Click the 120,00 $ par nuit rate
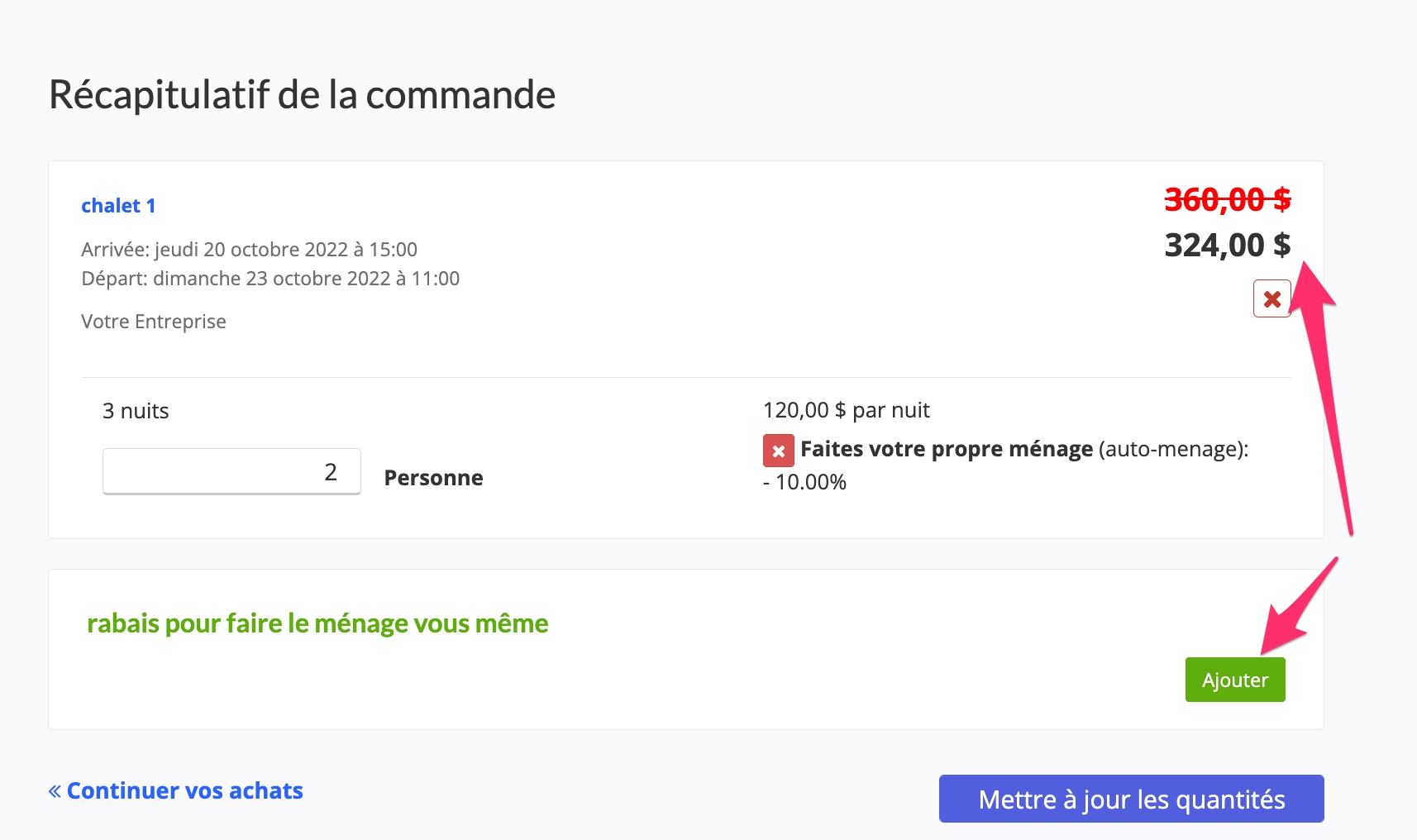Viewport: 1417px width, 840px height. [x=846, y=410]
